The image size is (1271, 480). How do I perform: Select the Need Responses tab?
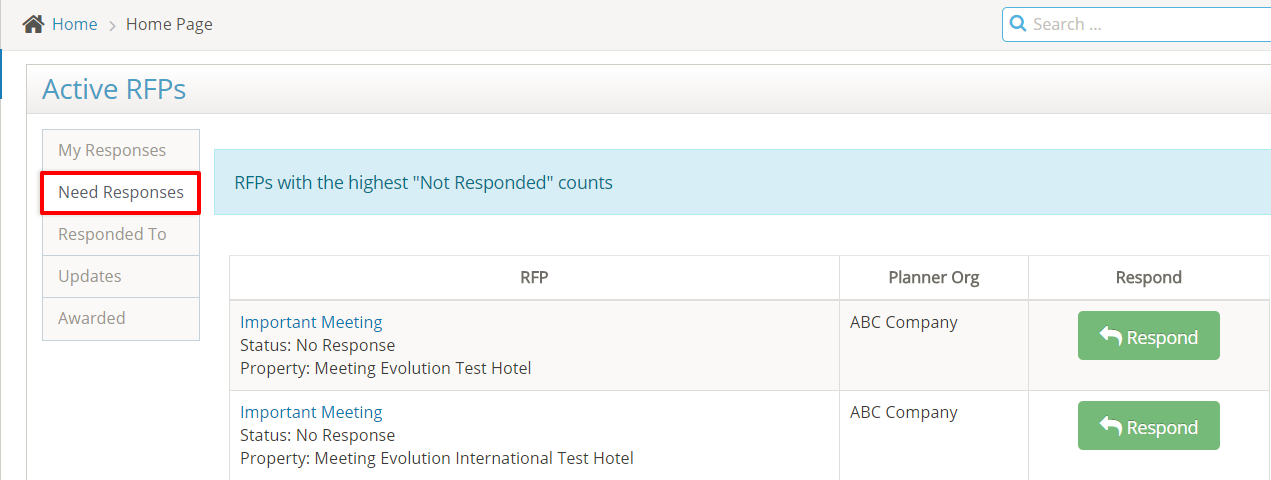pyautogui.click(x=121, y=192)
